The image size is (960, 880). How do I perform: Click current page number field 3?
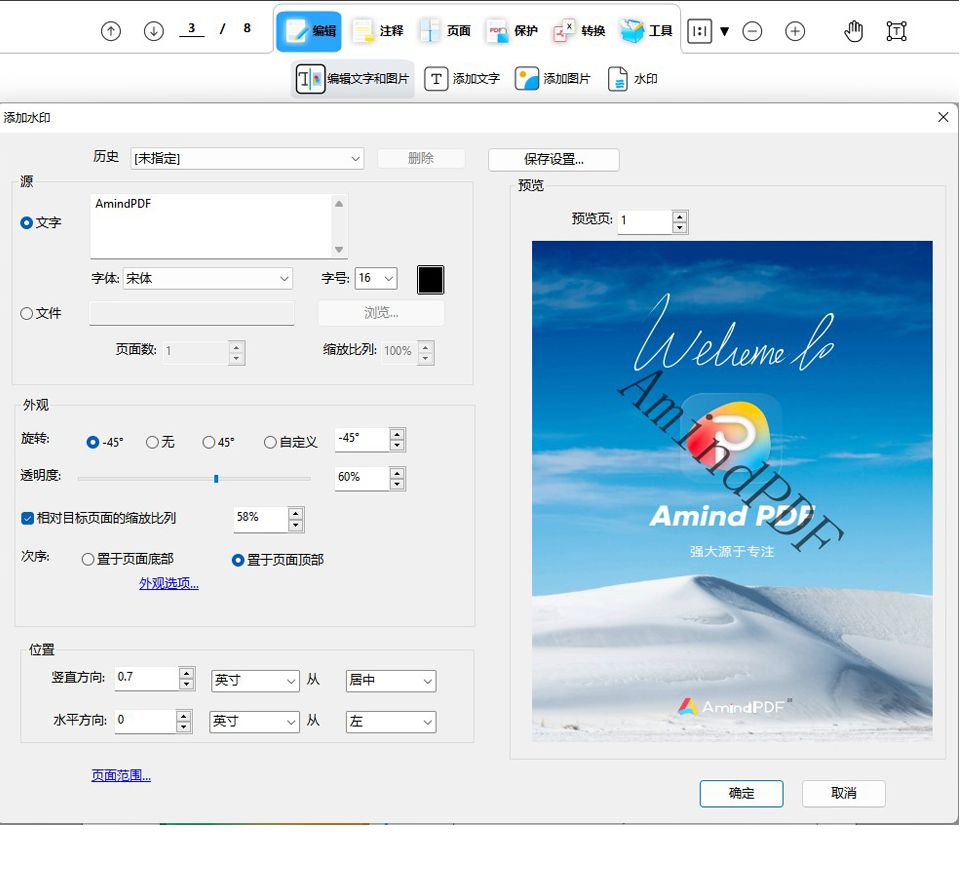click(x=192, y=28)
